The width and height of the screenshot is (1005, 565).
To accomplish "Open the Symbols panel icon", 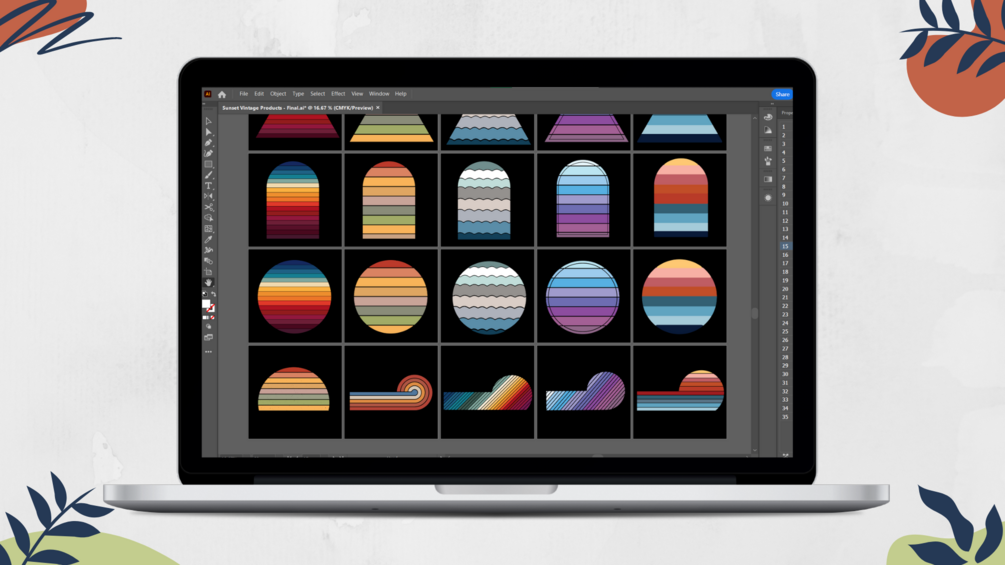I will tap(768, 161).
